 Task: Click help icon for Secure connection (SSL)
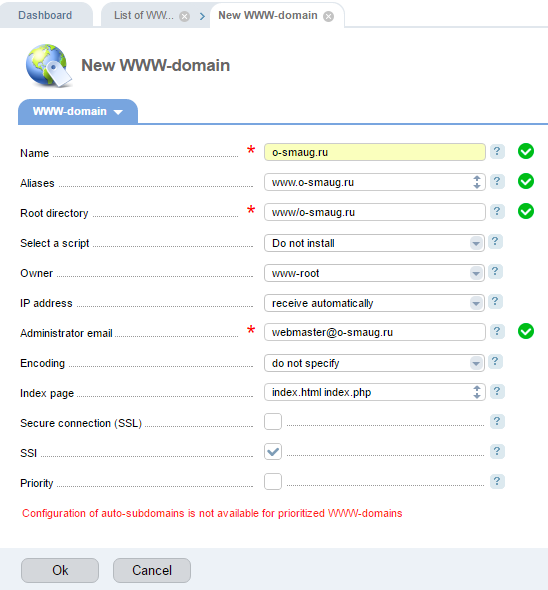coord(497,421)
